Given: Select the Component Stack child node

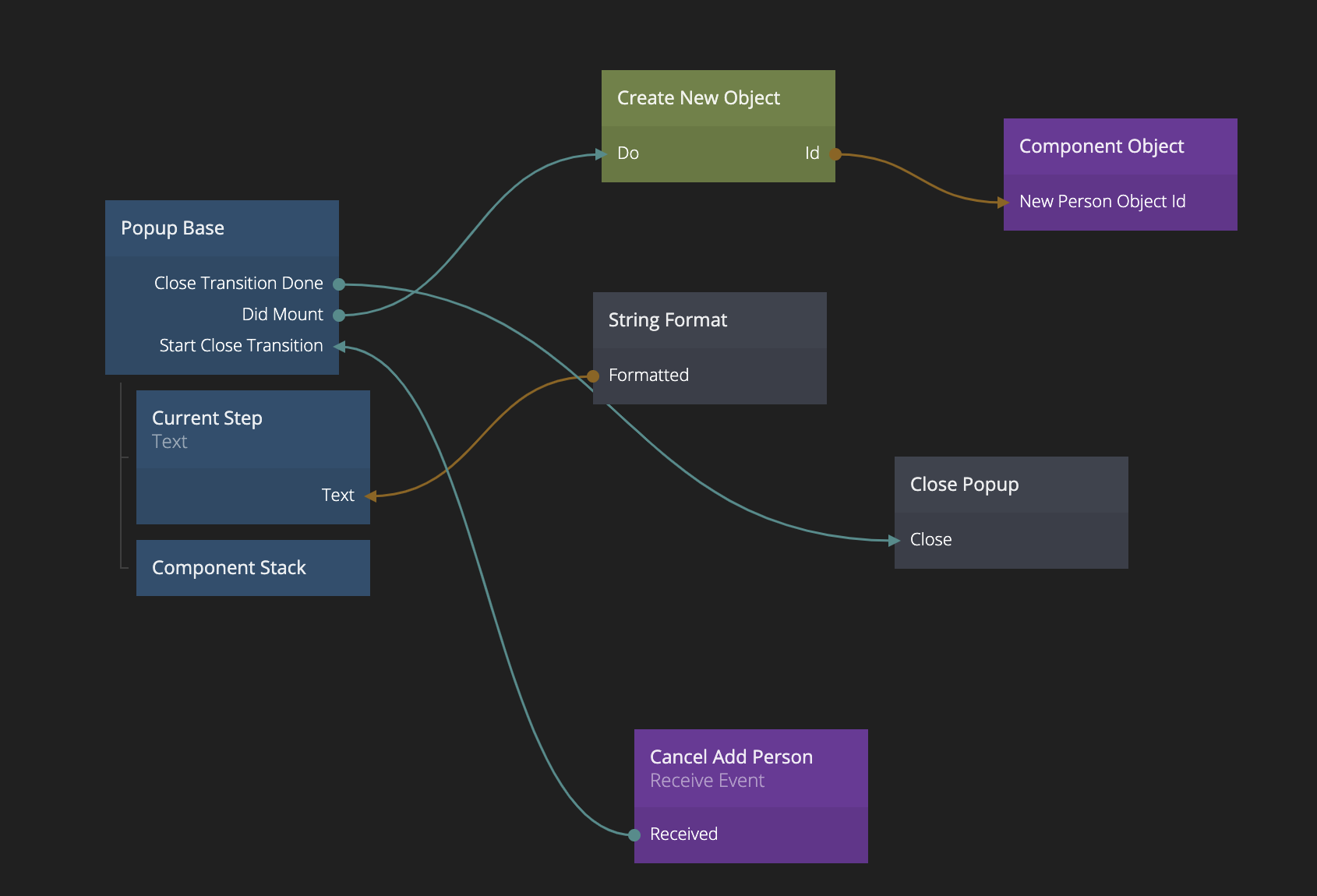Looking at the screenshot, I should tap(252, 568).
